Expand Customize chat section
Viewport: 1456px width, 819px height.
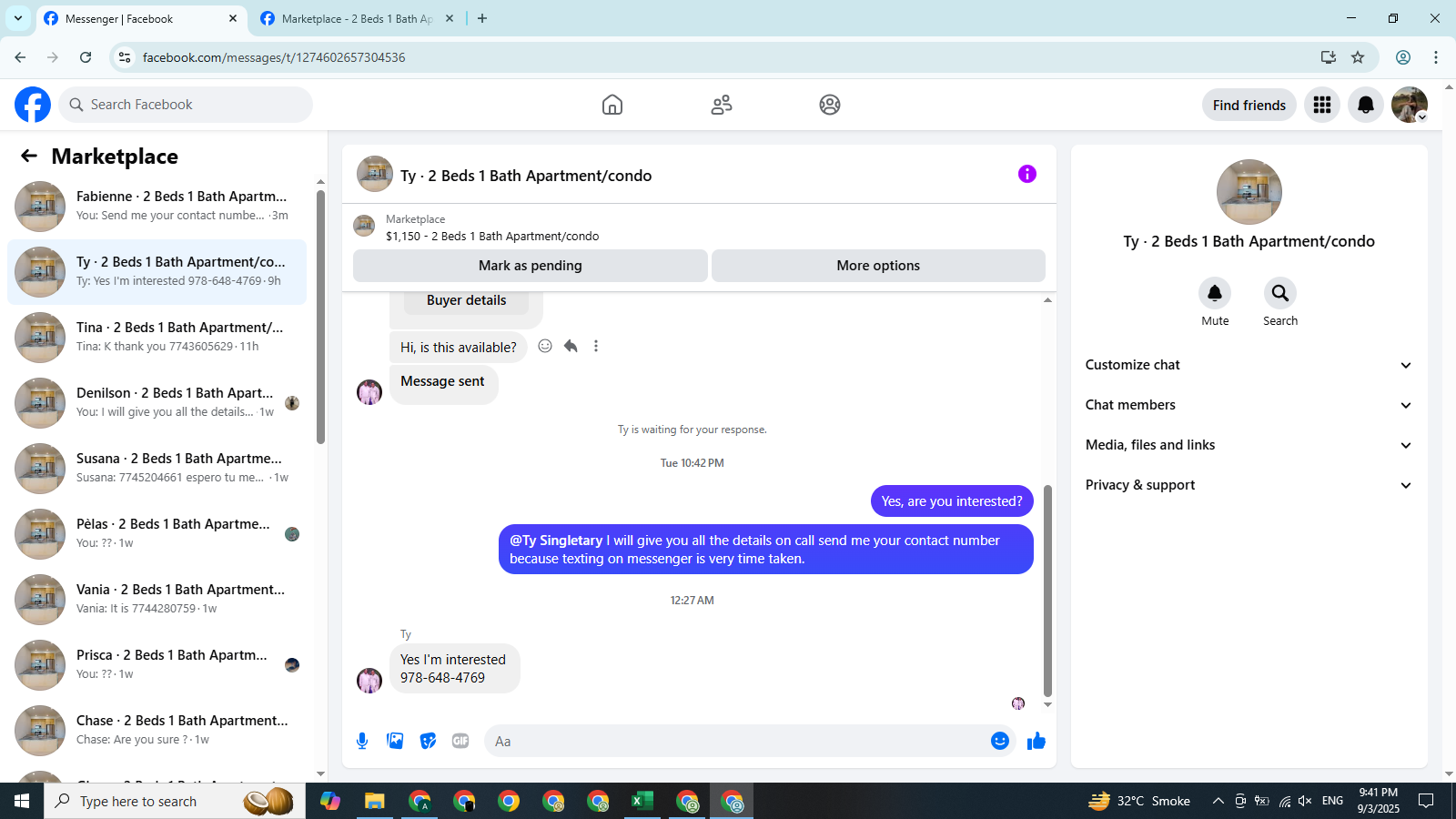[1249, 365]
